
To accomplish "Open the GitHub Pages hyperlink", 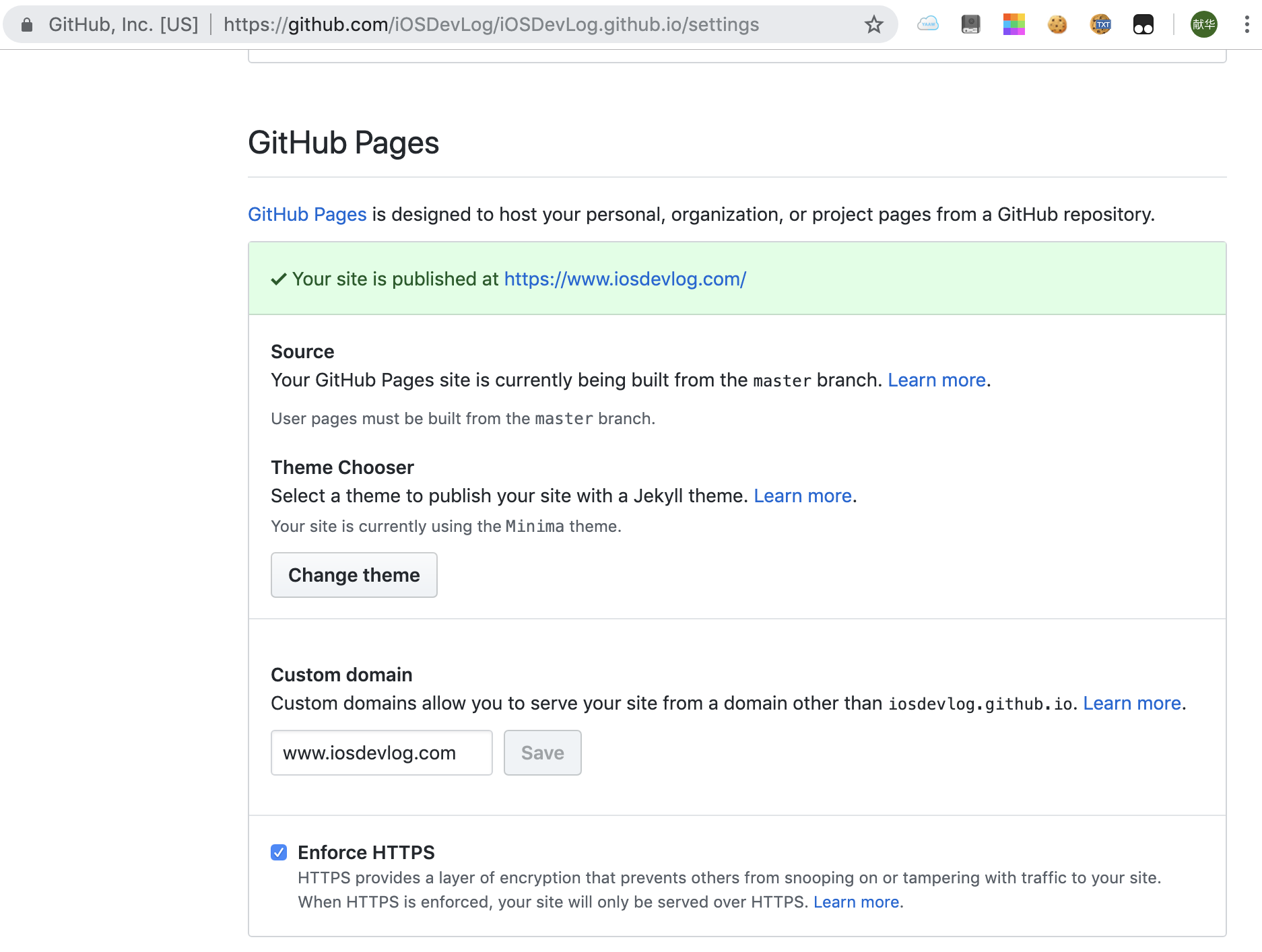I will pyautogui.click(x=306, y=214).
